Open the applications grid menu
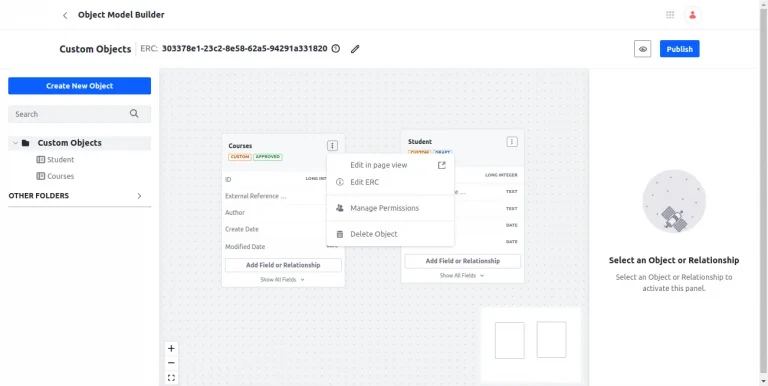768x386 pixels. click(670, 15)
